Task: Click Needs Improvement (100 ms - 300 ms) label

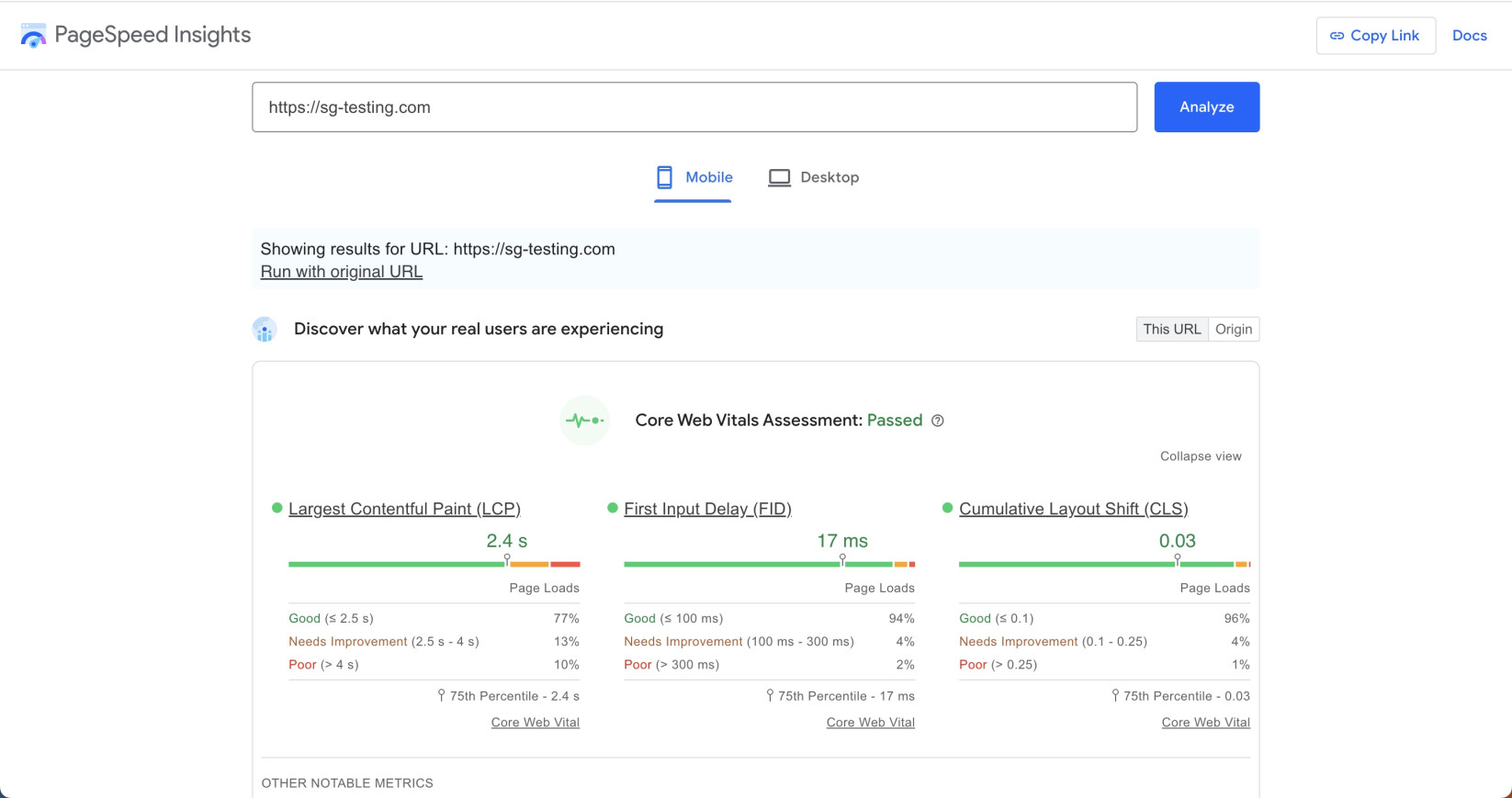Action: (739, 642)
